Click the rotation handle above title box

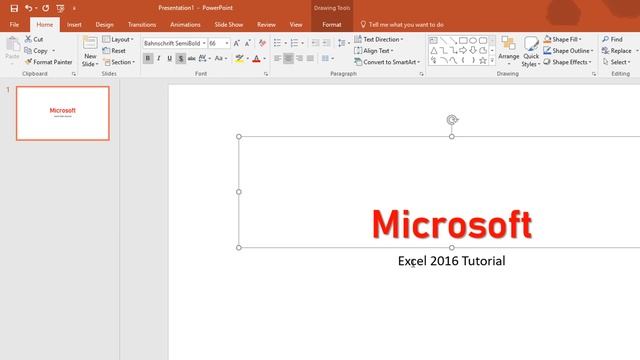pyautogui.click(x=452, y=120)
